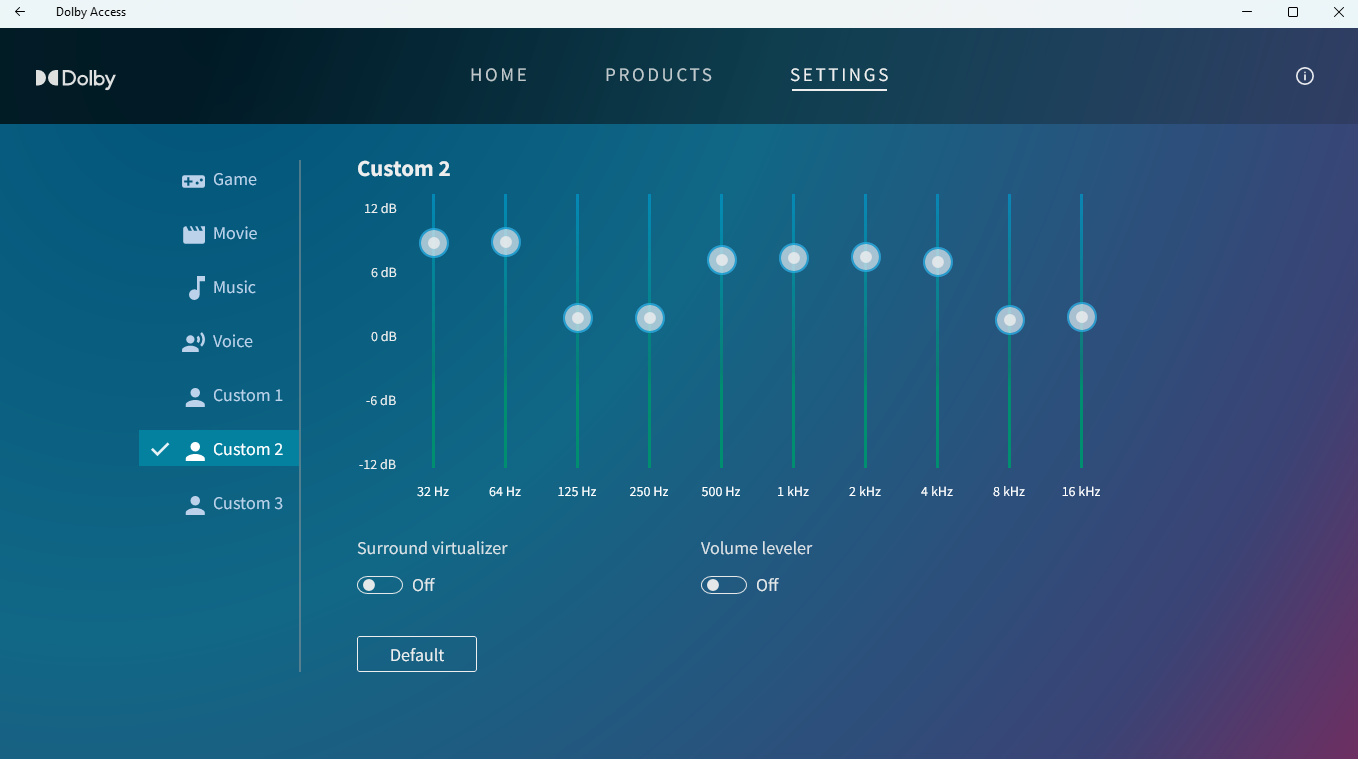Switch to the PRODUCTS tab
This screenshot has width=1358, height=759.
pyautogui.click(x=659, y=75)
